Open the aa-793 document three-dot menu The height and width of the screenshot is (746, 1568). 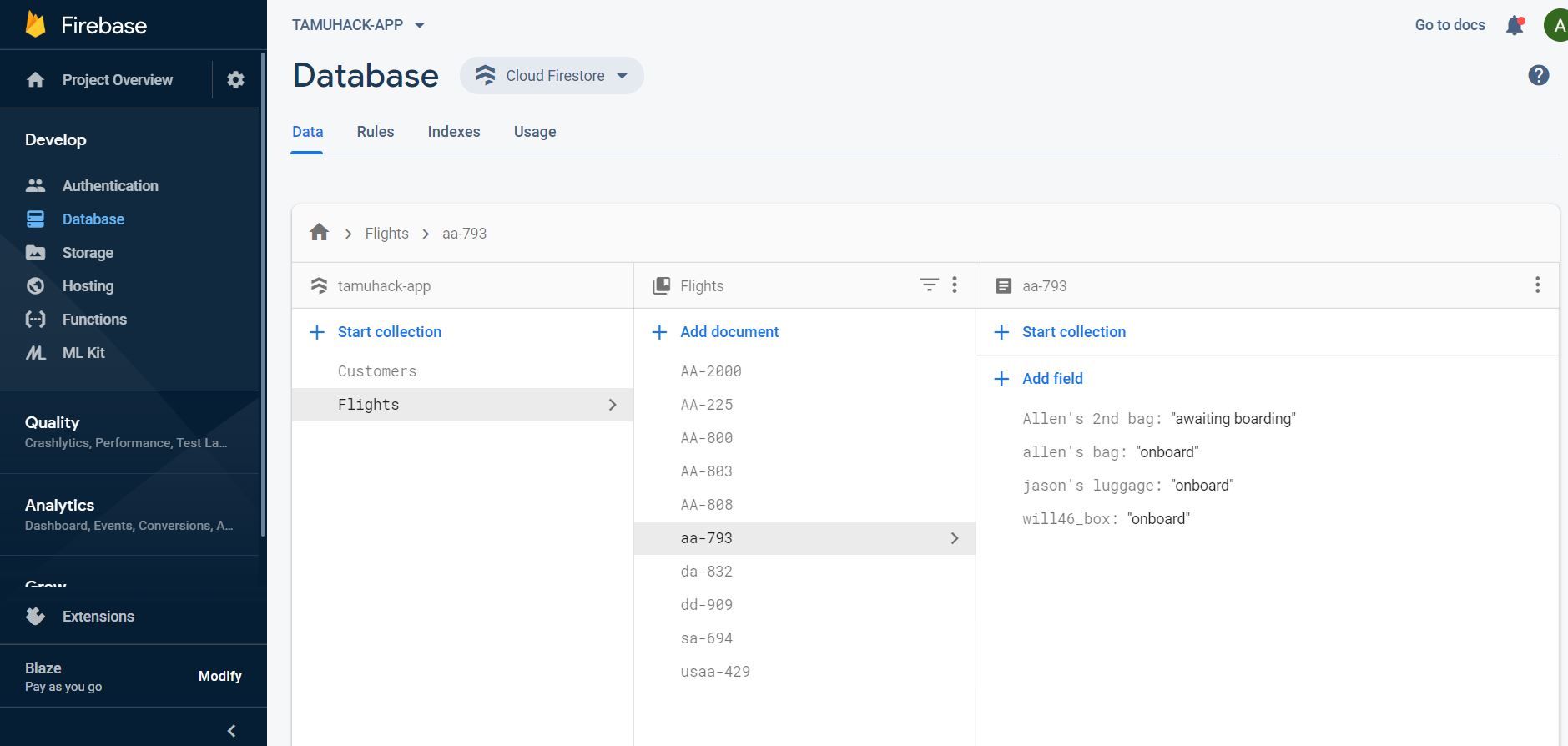(1537, 285)
